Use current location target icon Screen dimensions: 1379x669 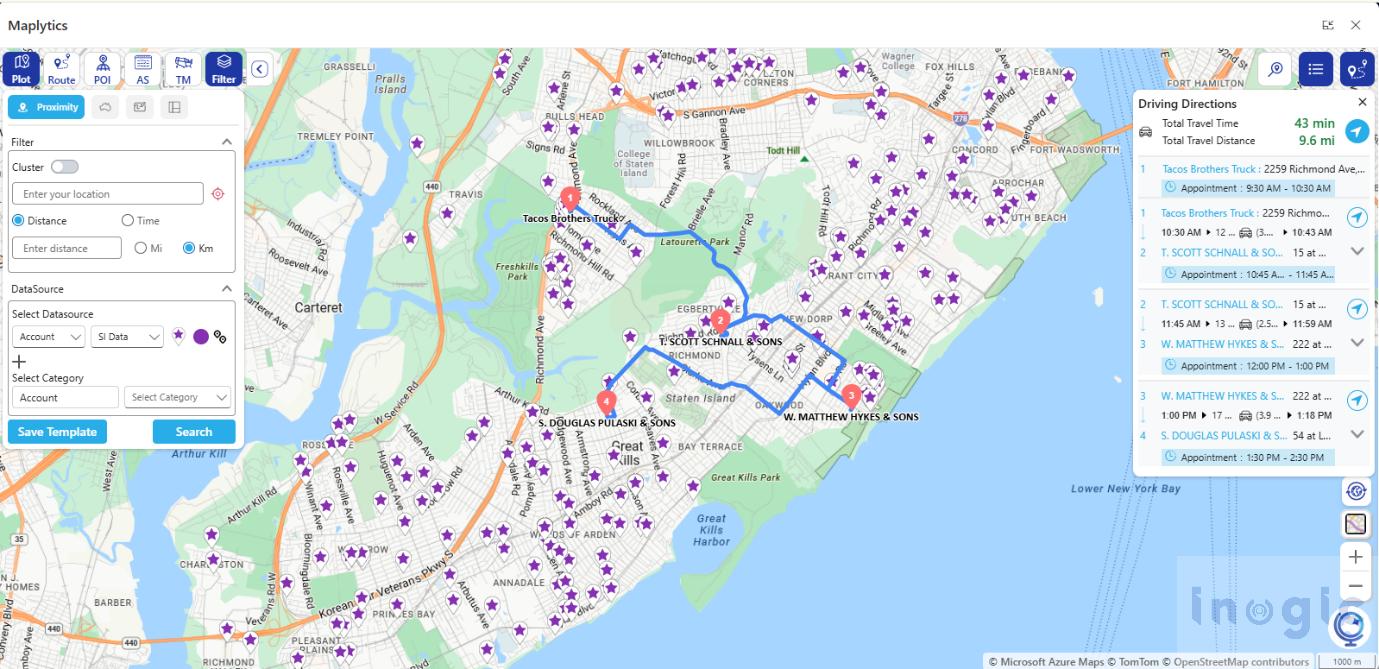pos(218,194)
